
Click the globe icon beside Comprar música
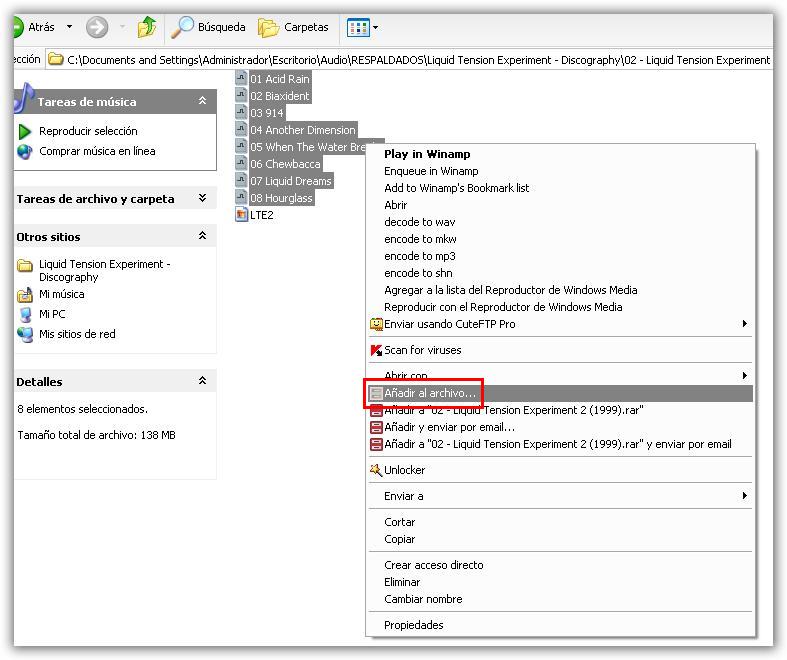(x=25, y=152)
